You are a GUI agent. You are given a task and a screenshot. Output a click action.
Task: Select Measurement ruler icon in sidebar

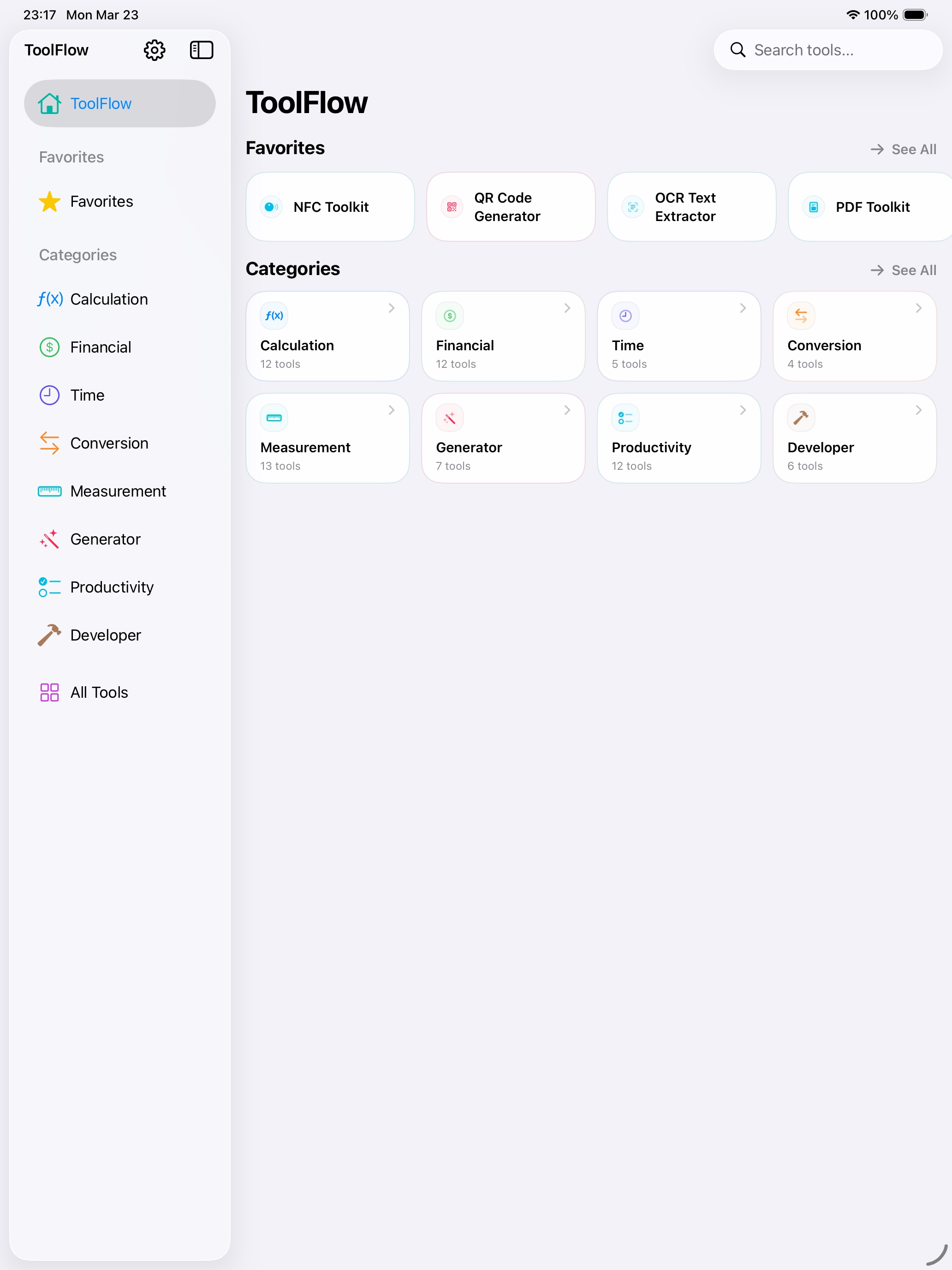pos(50,491)
